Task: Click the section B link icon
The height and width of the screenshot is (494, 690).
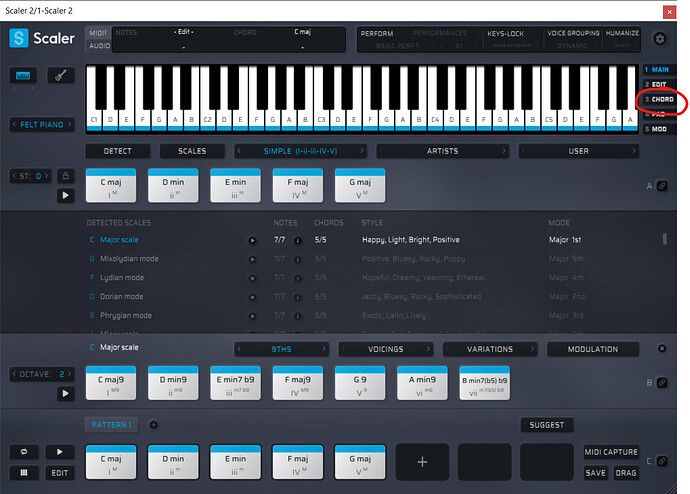Action: pos(662,383)
